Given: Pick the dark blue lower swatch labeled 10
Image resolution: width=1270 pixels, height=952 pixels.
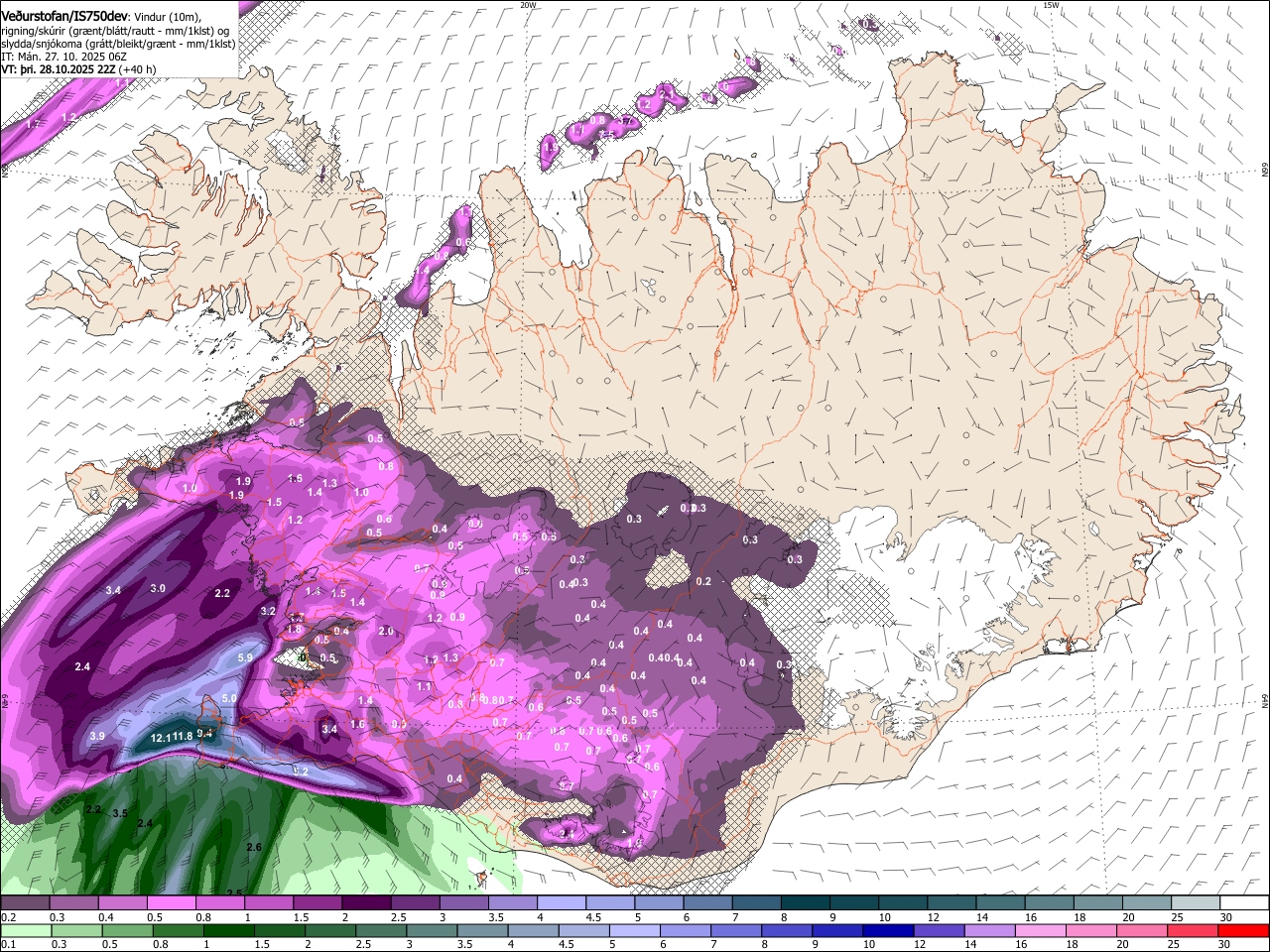Looking at the screenshot, I should (888, 930).
